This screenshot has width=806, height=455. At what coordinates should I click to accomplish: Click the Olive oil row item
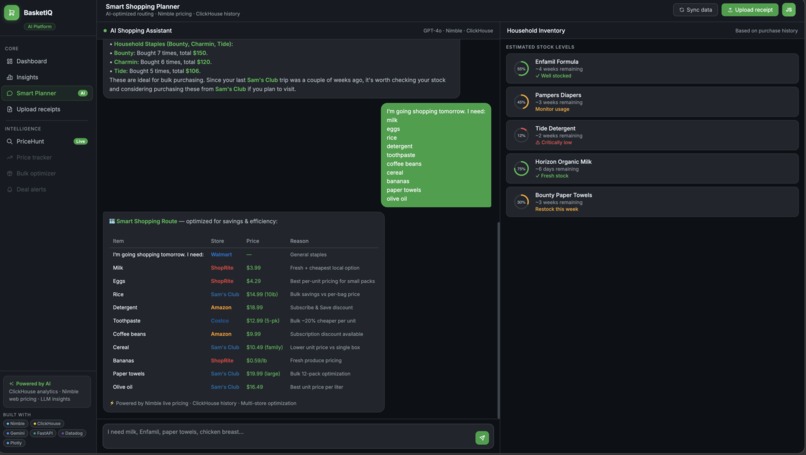[x=122, y=387]
